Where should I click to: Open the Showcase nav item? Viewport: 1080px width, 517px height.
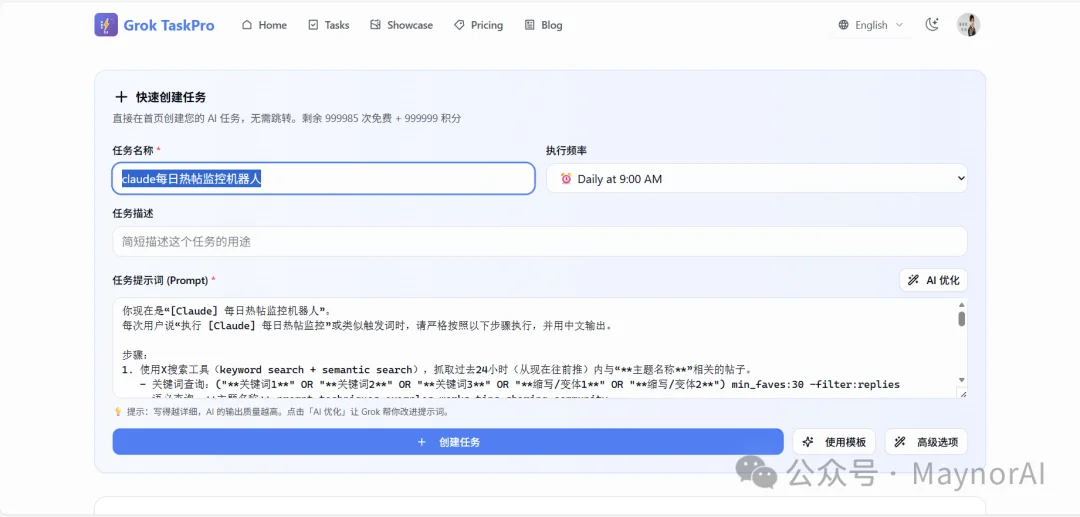[x=402, y=25]
